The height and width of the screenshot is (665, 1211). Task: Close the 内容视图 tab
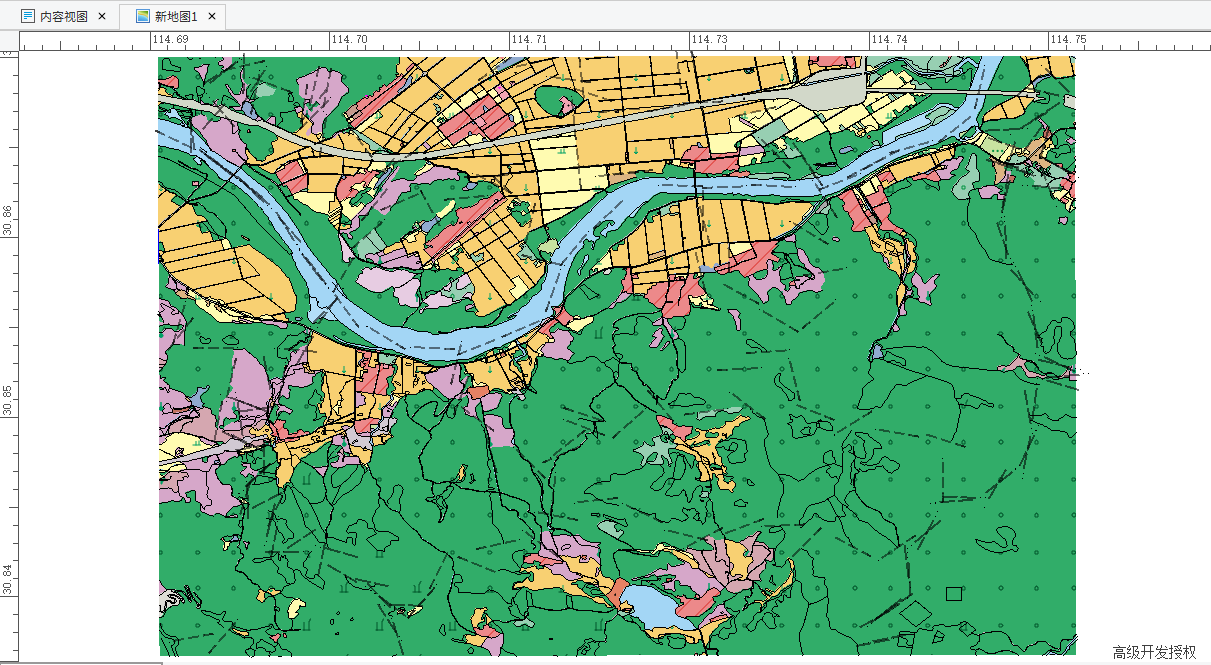(x=102, y=17)
